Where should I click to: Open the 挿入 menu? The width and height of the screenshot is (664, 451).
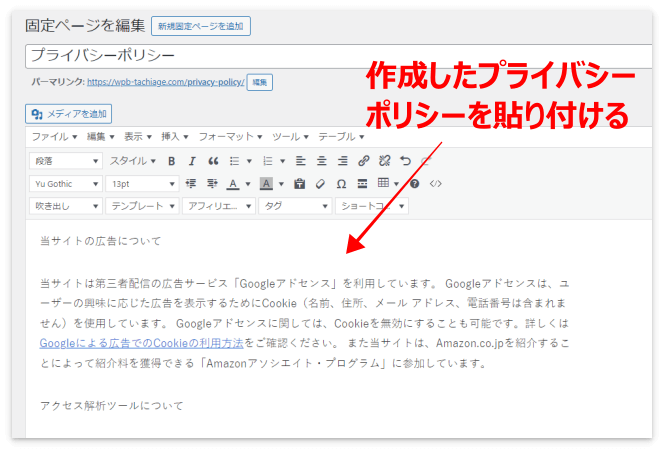174,137
